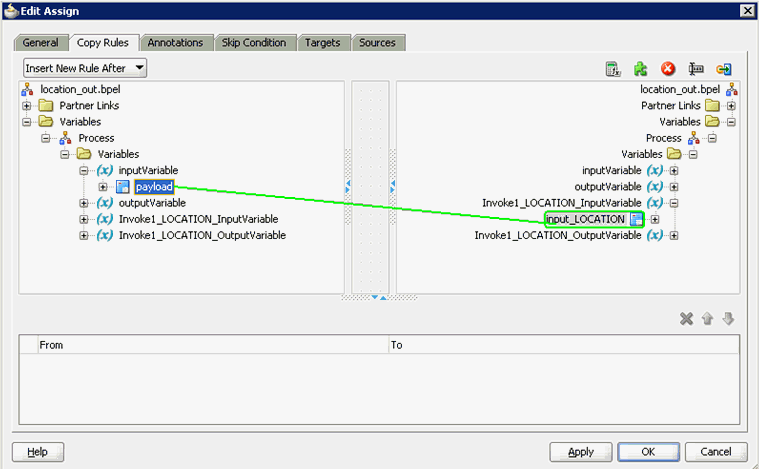The height and width of the screenshot is (469, 759).
Task: Switch to the Copy Rules tab
Action: point(103,43)
